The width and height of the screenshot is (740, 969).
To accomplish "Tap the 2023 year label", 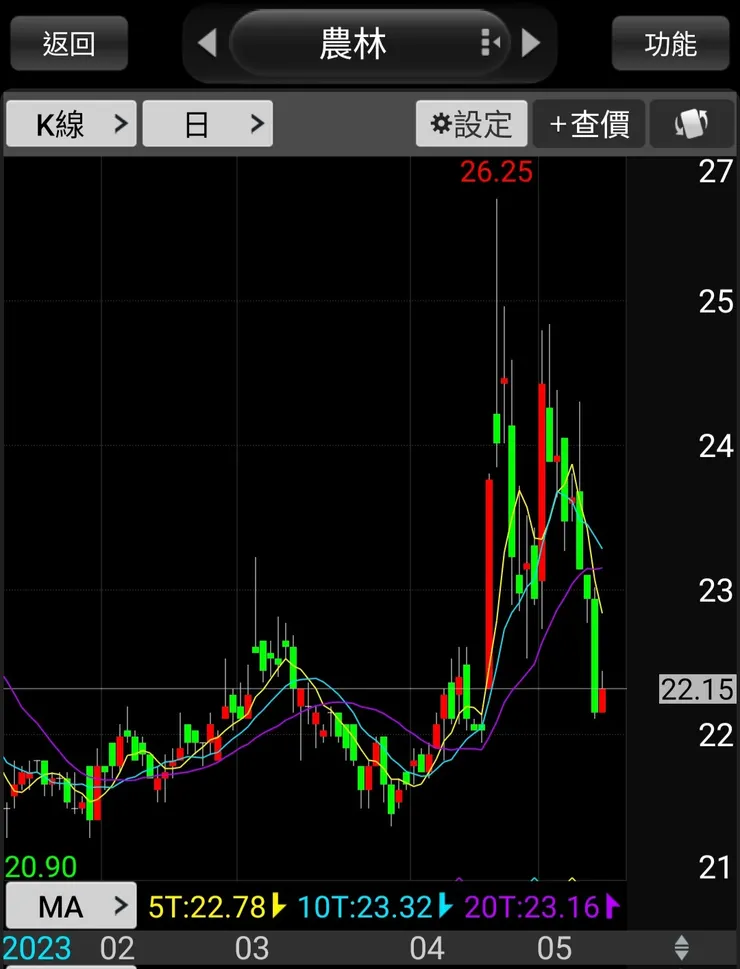I will [37, 948].
